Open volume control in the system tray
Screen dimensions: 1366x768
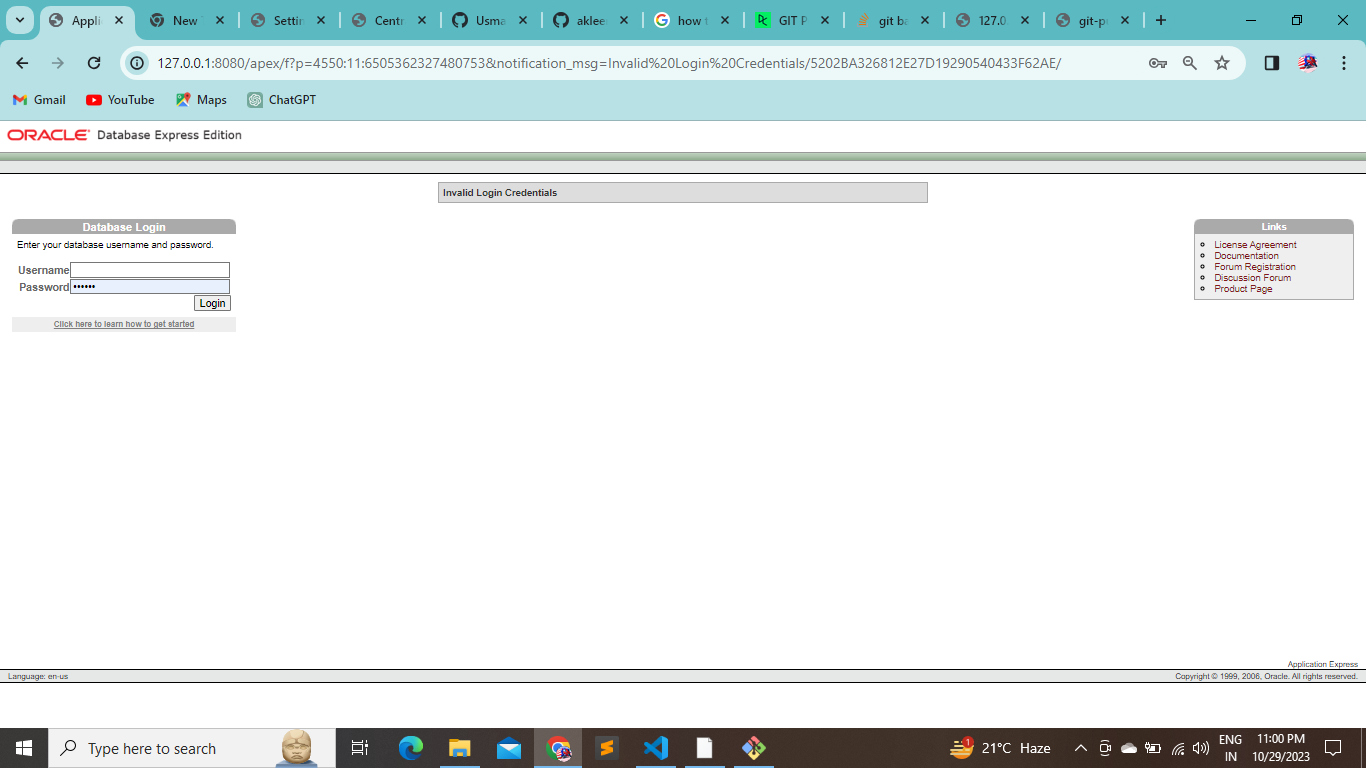click(1199, 747)
